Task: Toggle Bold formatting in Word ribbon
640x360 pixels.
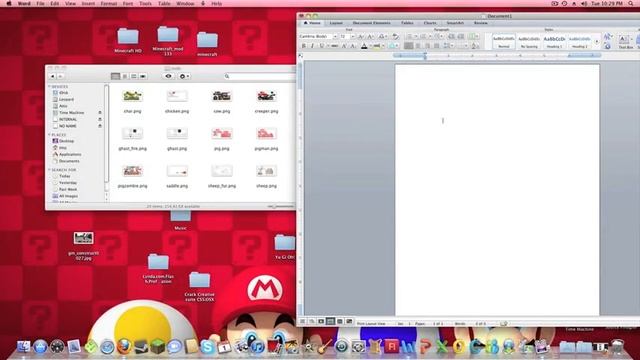Action: 304,46
